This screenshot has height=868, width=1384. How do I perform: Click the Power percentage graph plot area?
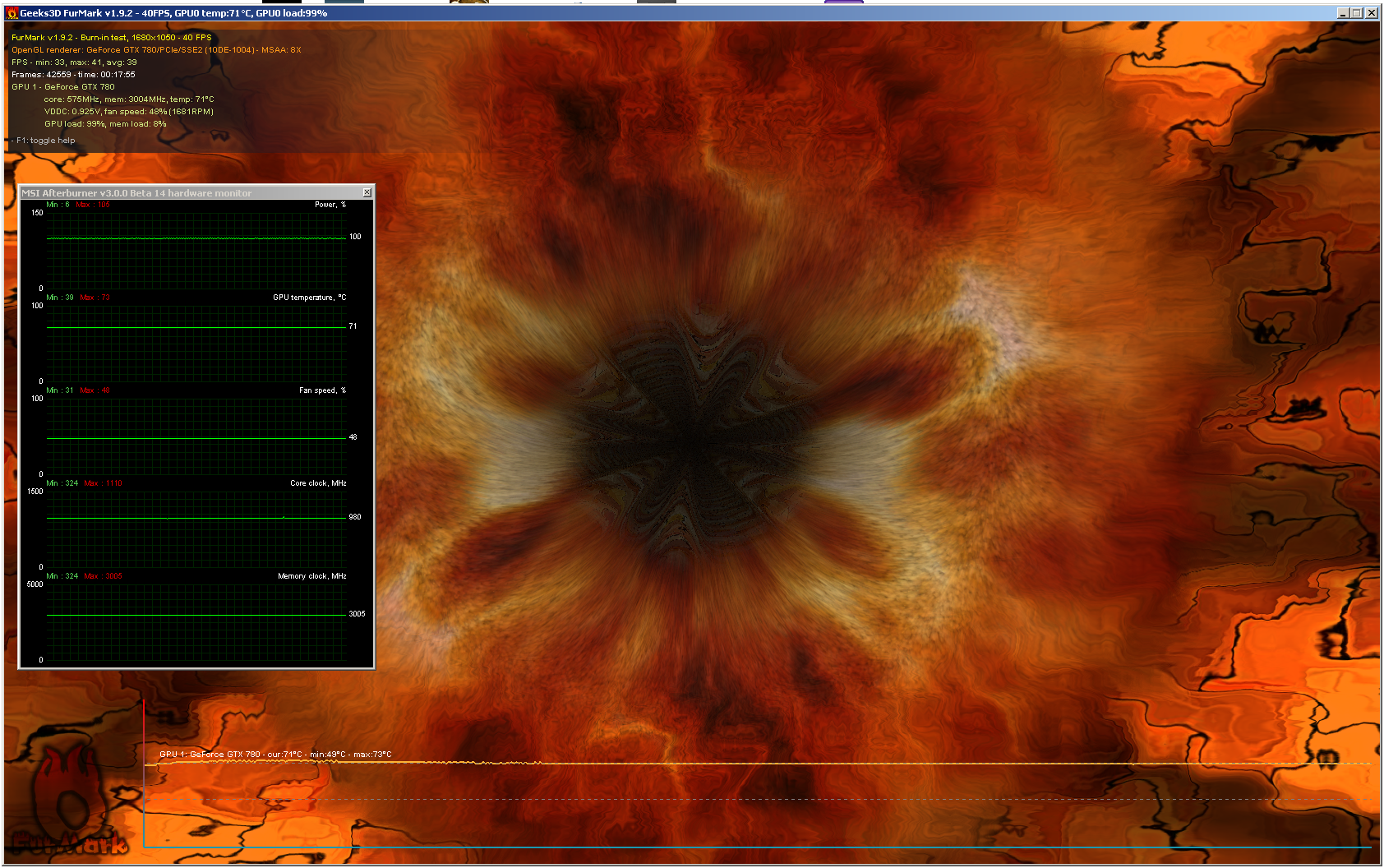click(x=196, y=251)
